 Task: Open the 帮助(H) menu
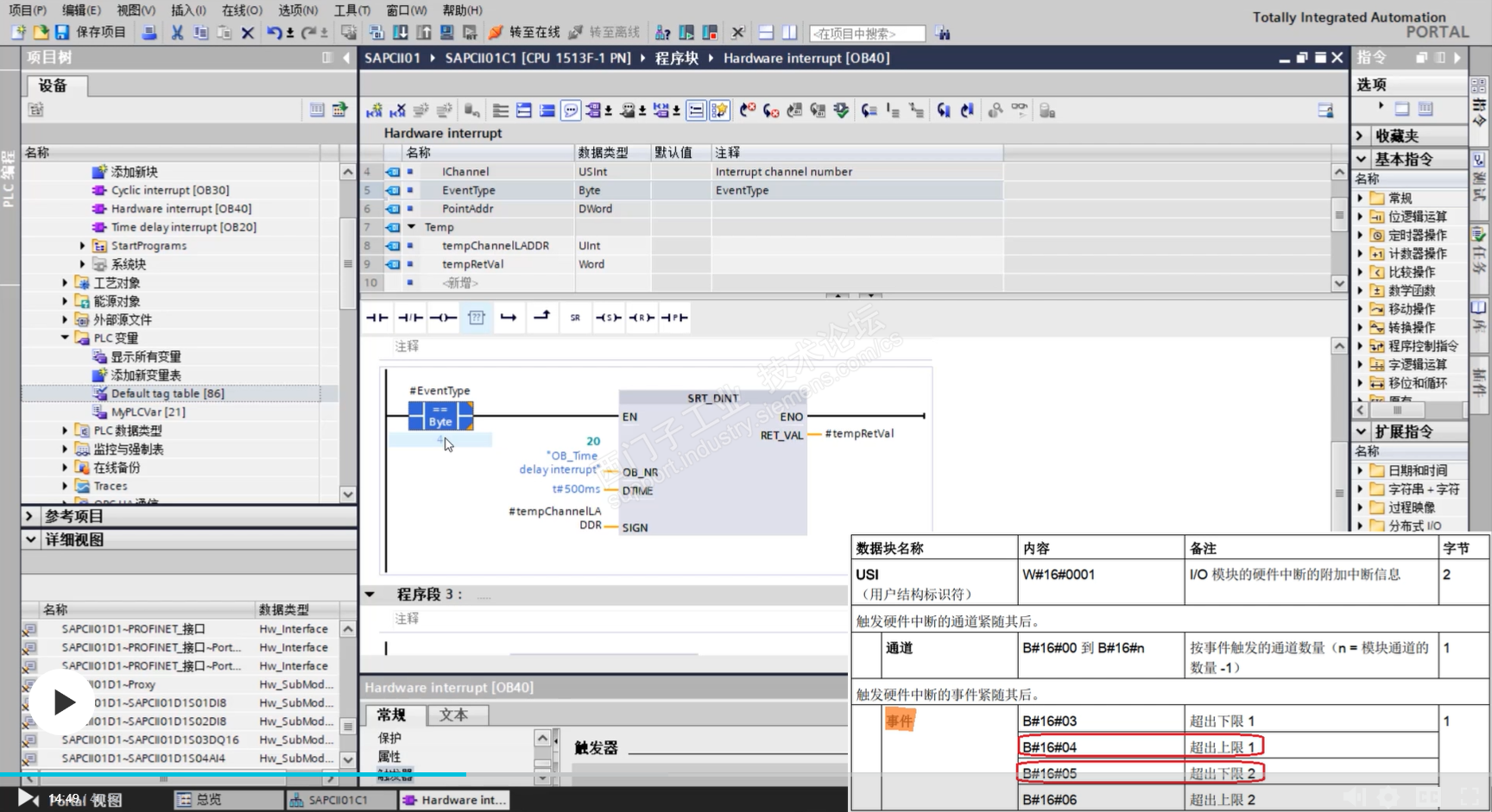(462, 10)
